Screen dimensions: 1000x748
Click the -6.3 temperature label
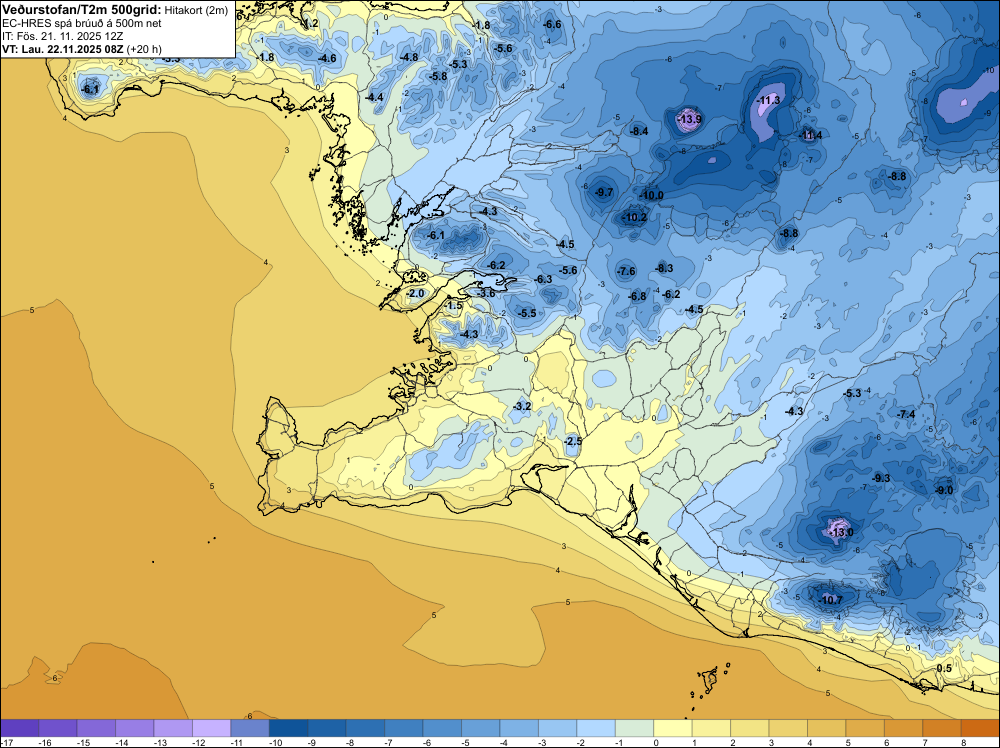pyautogui.click(x=543, y=279)
